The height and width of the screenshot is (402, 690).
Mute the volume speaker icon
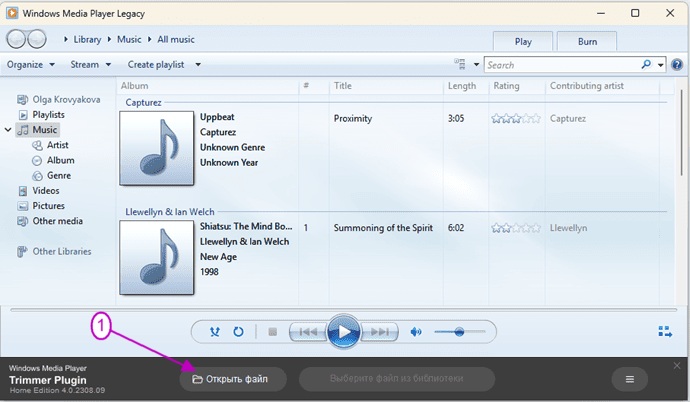[x=416, y=332]
